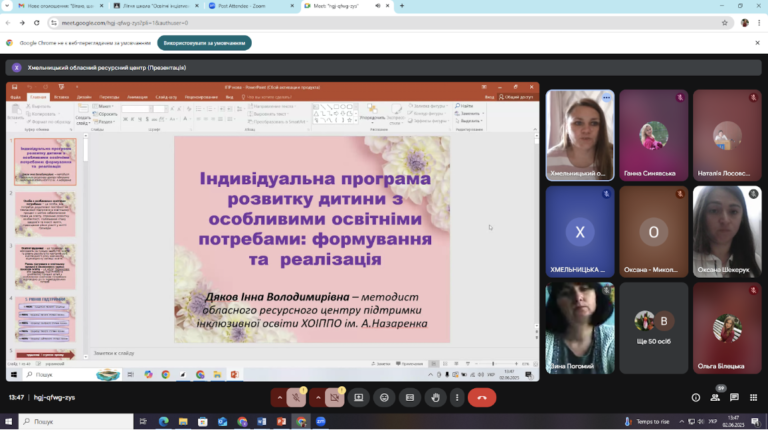Click the red Leave call button

[482, 398]
